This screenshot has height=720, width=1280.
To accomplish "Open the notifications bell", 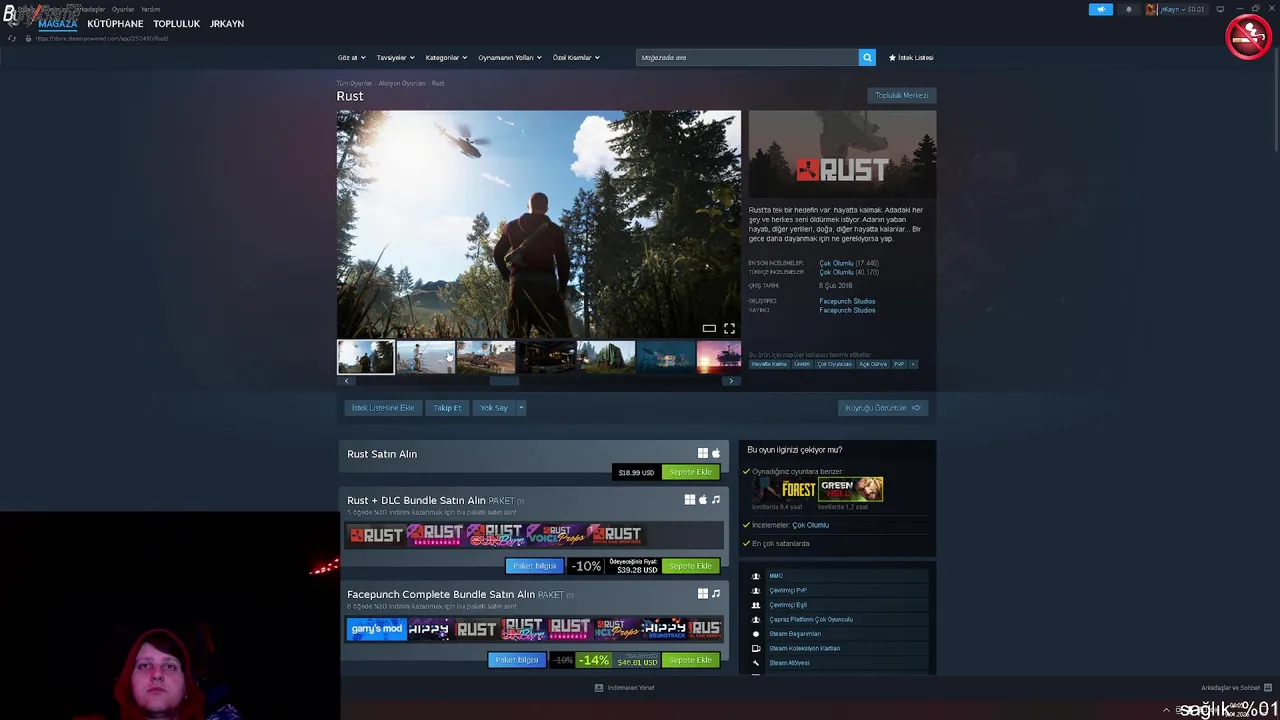I will [x=1129, y=9].
